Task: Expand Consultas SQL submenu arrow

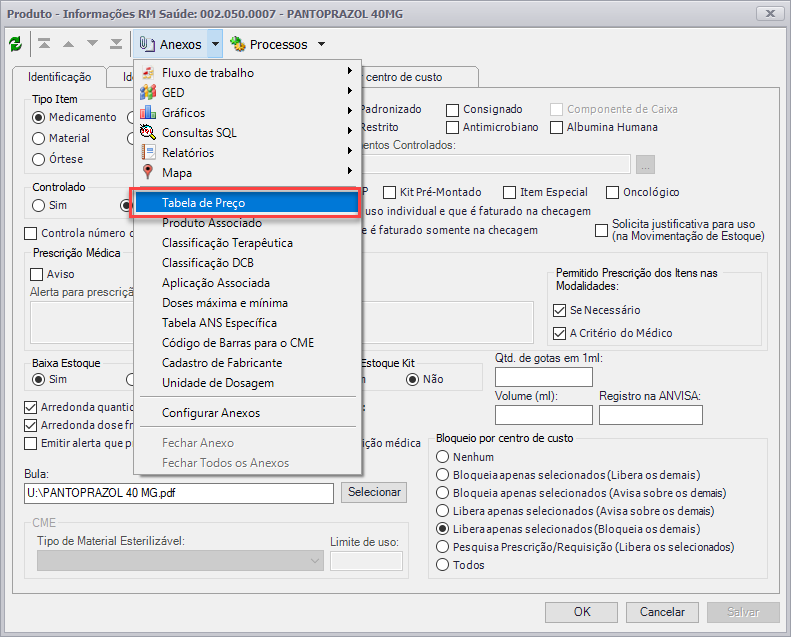Action: pyautogui.click(x=350, y=131)
